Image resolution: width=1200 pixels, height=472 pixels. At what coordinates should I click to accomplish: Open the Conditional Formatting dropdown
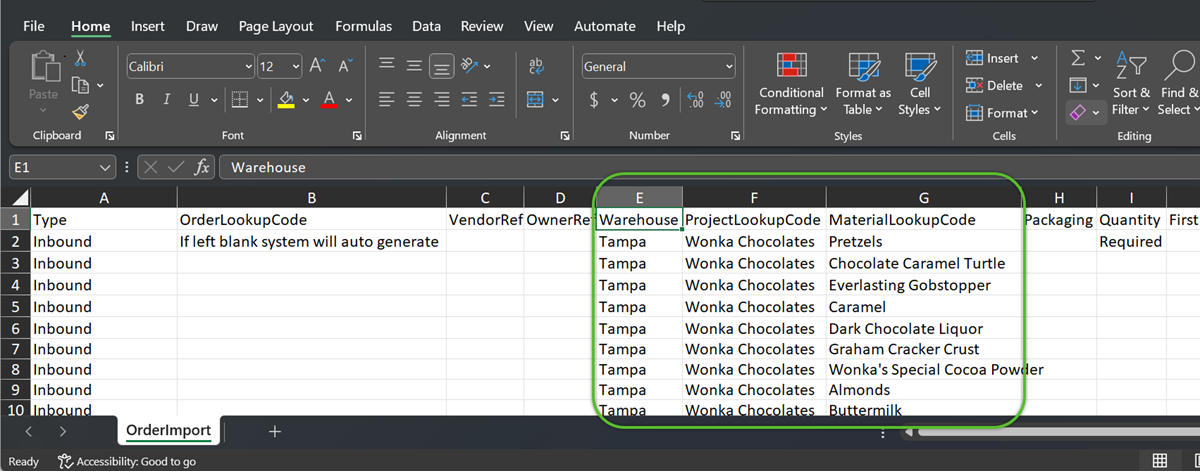(792, 84)
